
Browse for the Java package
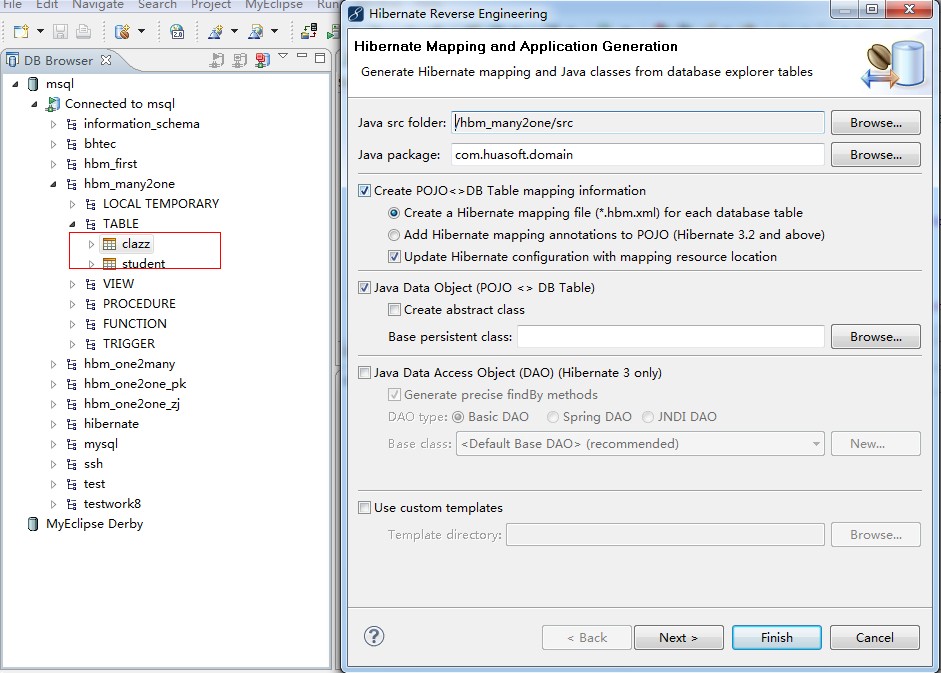click(876, 154)
